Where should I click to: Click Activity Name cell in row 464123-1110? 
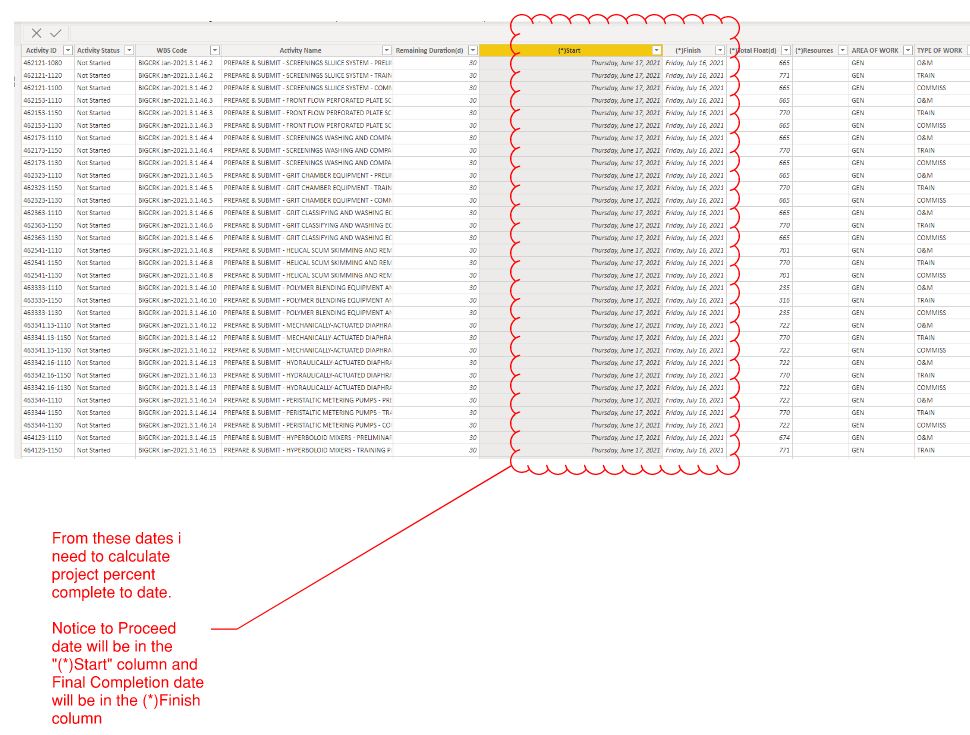[x=307, y=437]
